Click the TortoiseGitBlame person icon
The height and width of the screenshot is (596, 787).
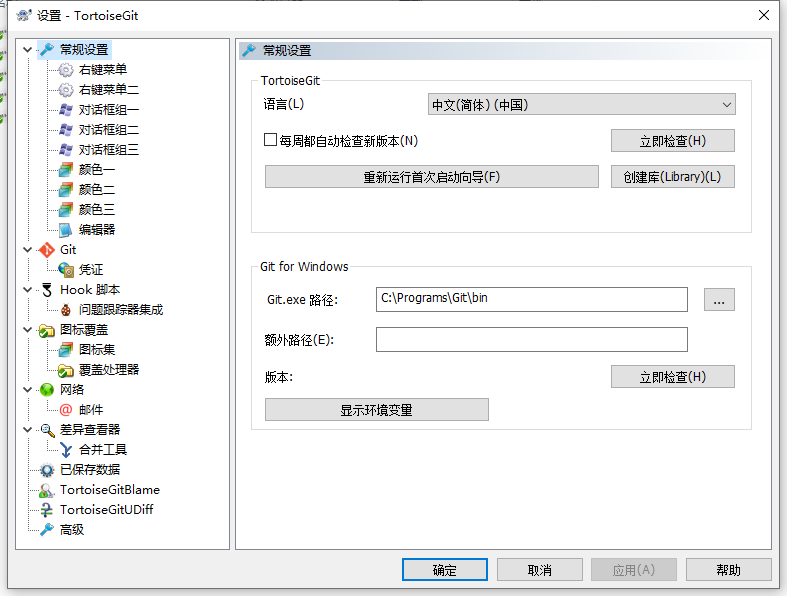pyautogui.click(x=47, y=490)
